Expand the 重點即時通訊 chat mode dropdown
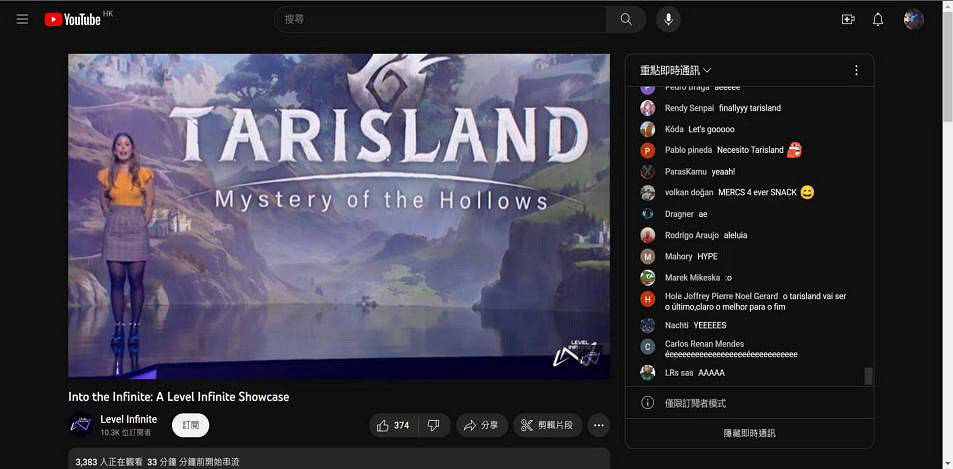Image resolution: width=953 pixels, height=469 pixels. coord(676,70)
